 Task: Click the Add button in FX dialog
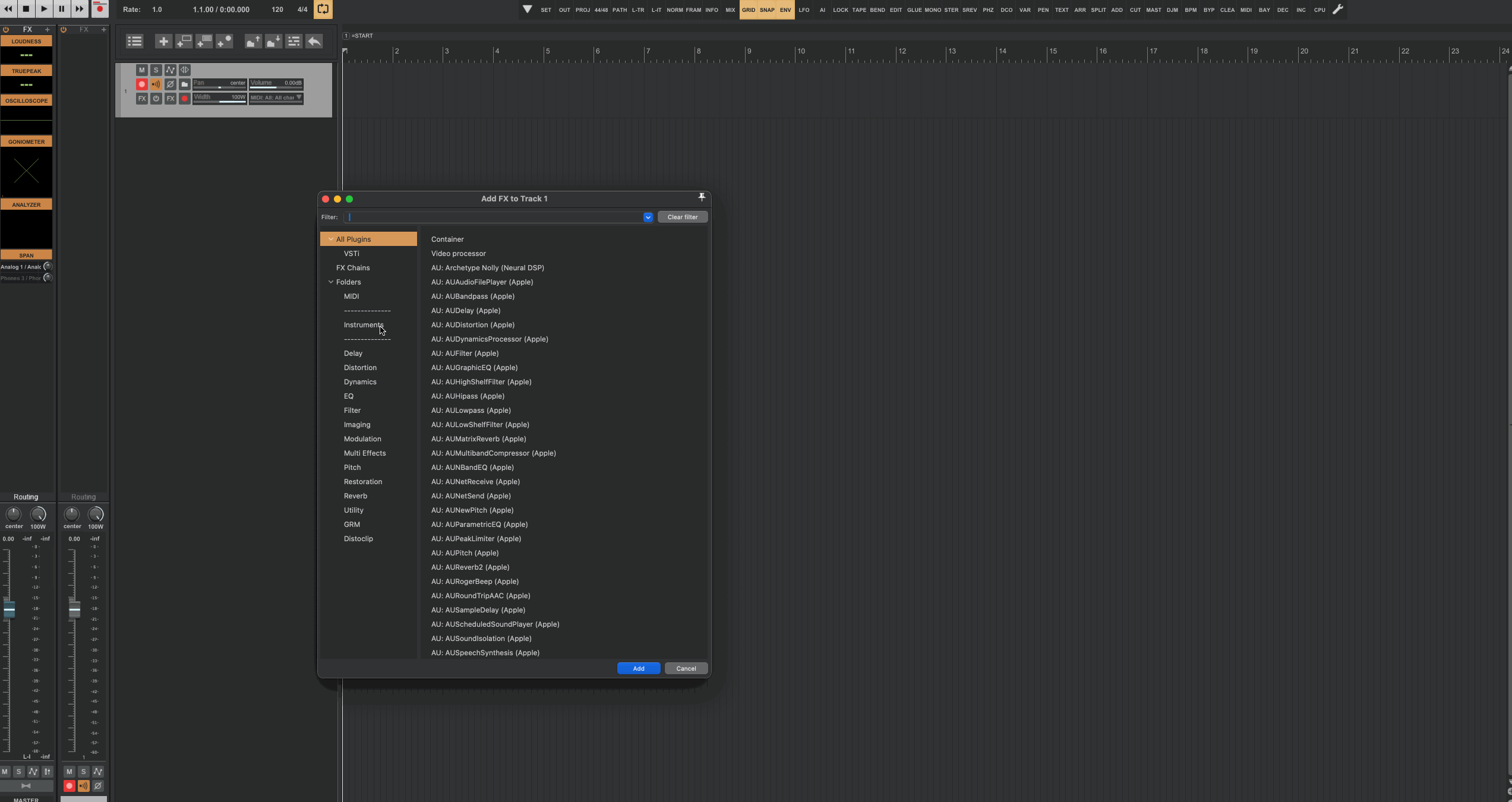639,668
